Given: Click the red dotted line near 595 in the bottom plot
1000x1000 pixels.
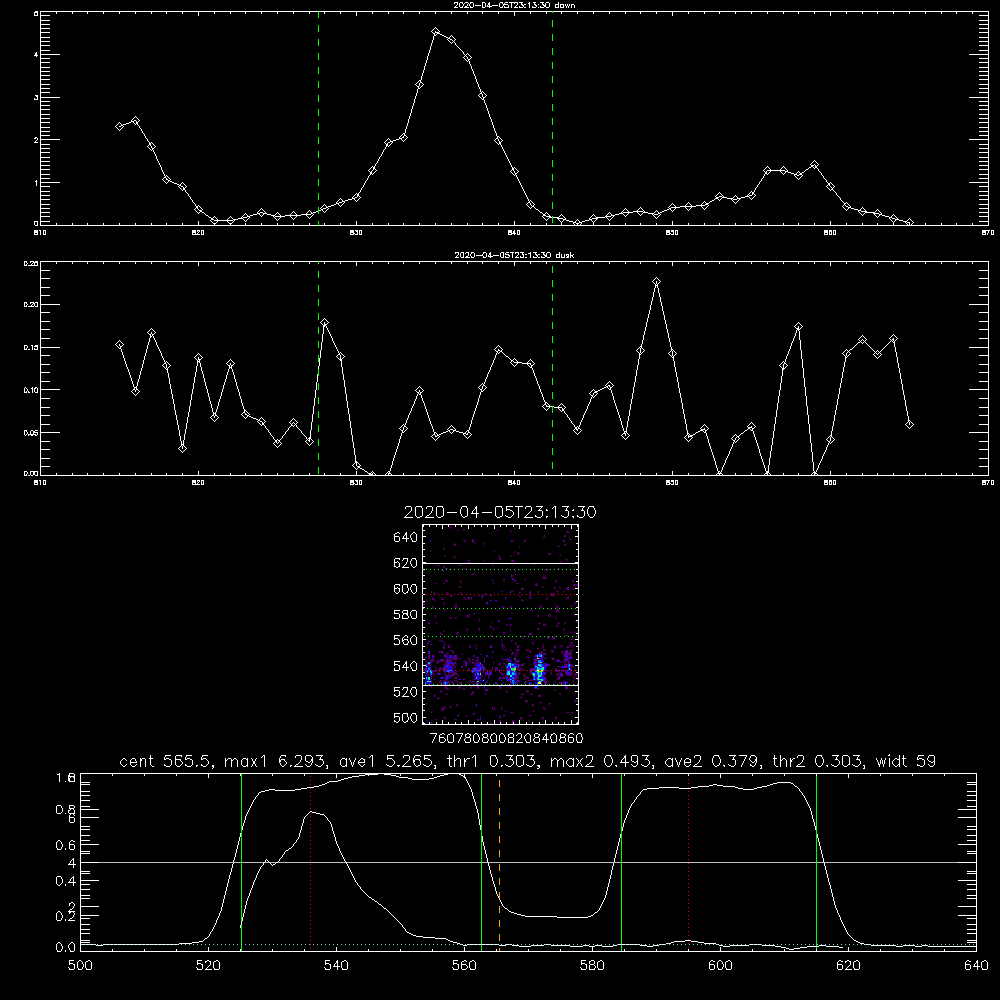Looking at the screenshot, I should pos(688,861).
